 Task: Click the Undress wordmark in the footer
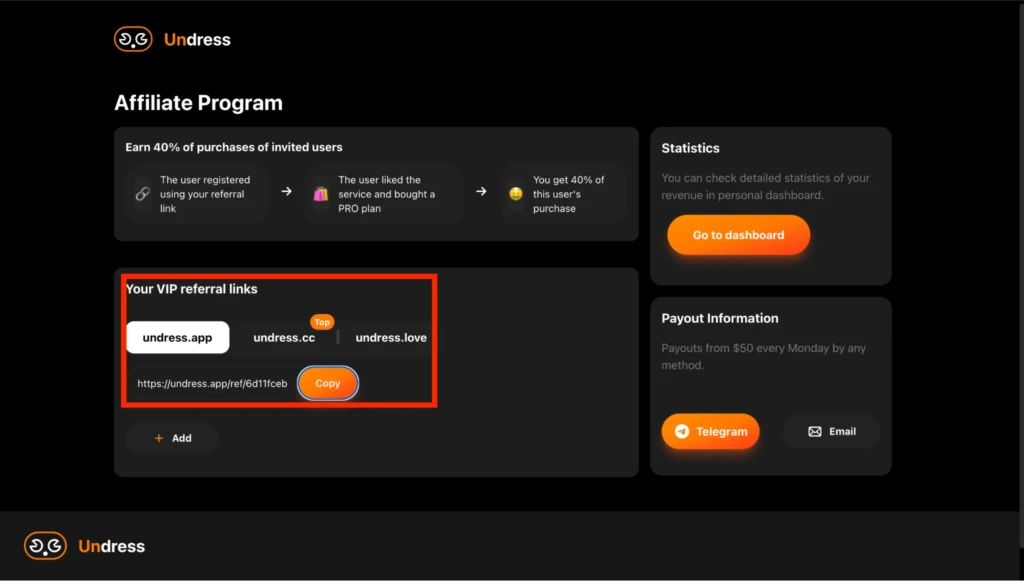(112, 546)
